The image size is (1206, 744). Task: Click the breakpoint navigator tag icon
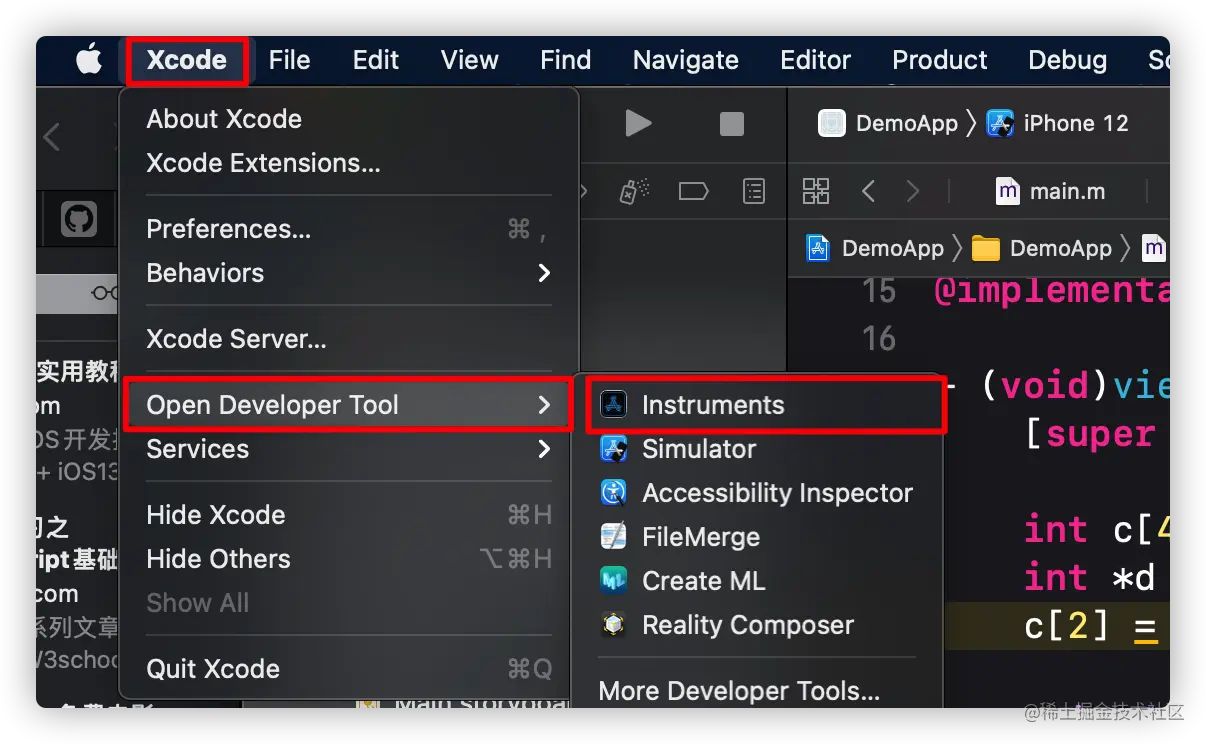693,191
